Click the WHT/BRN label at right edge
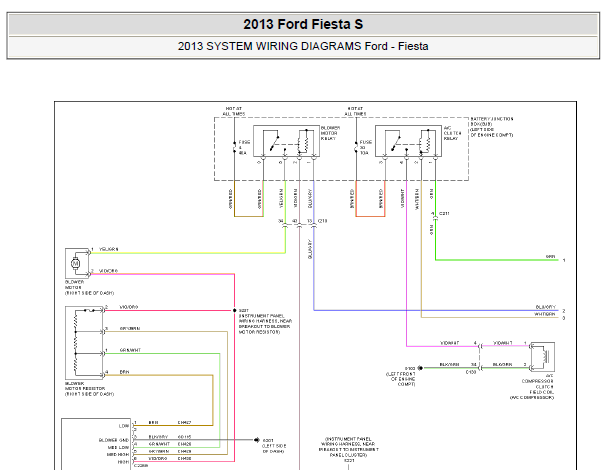The image size is (605, 470). point(544,314)
